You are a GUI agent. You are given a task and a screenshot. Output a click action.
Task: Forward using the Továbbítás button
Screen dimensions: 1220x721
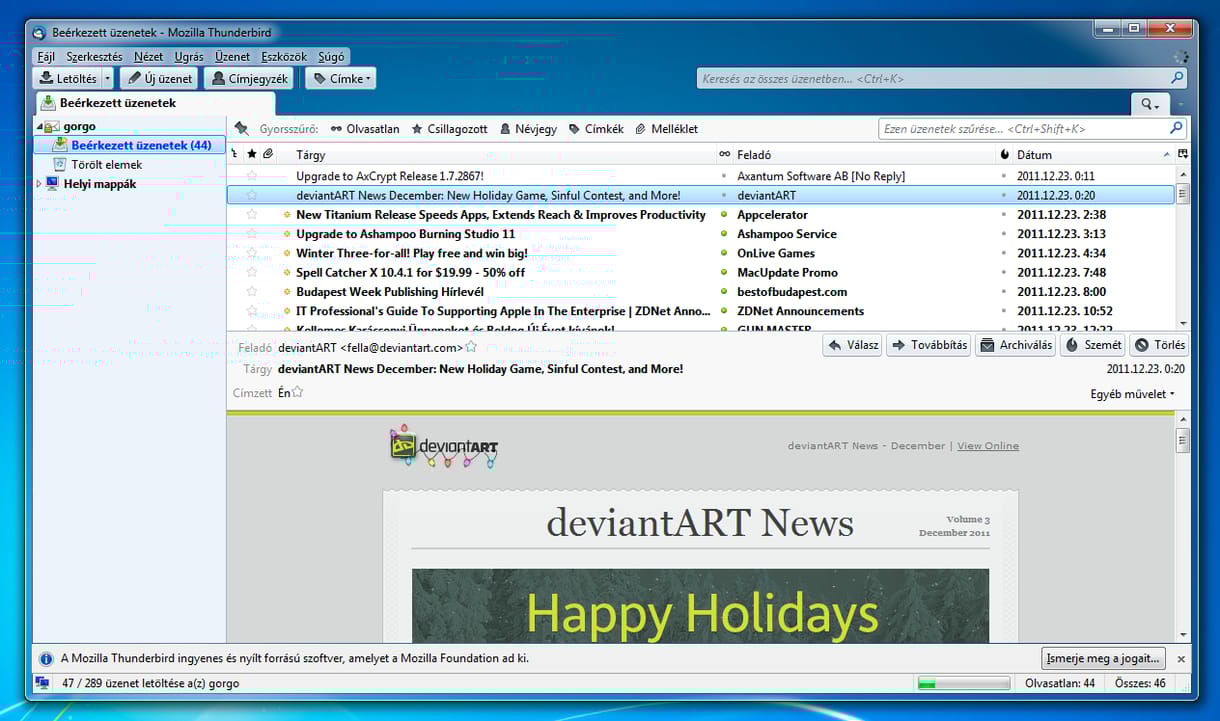click(929, 345)
